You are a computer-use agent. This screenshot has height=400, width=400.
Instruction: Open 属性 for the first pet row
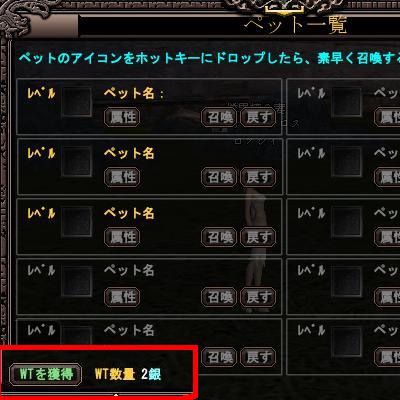coord(122,117)
